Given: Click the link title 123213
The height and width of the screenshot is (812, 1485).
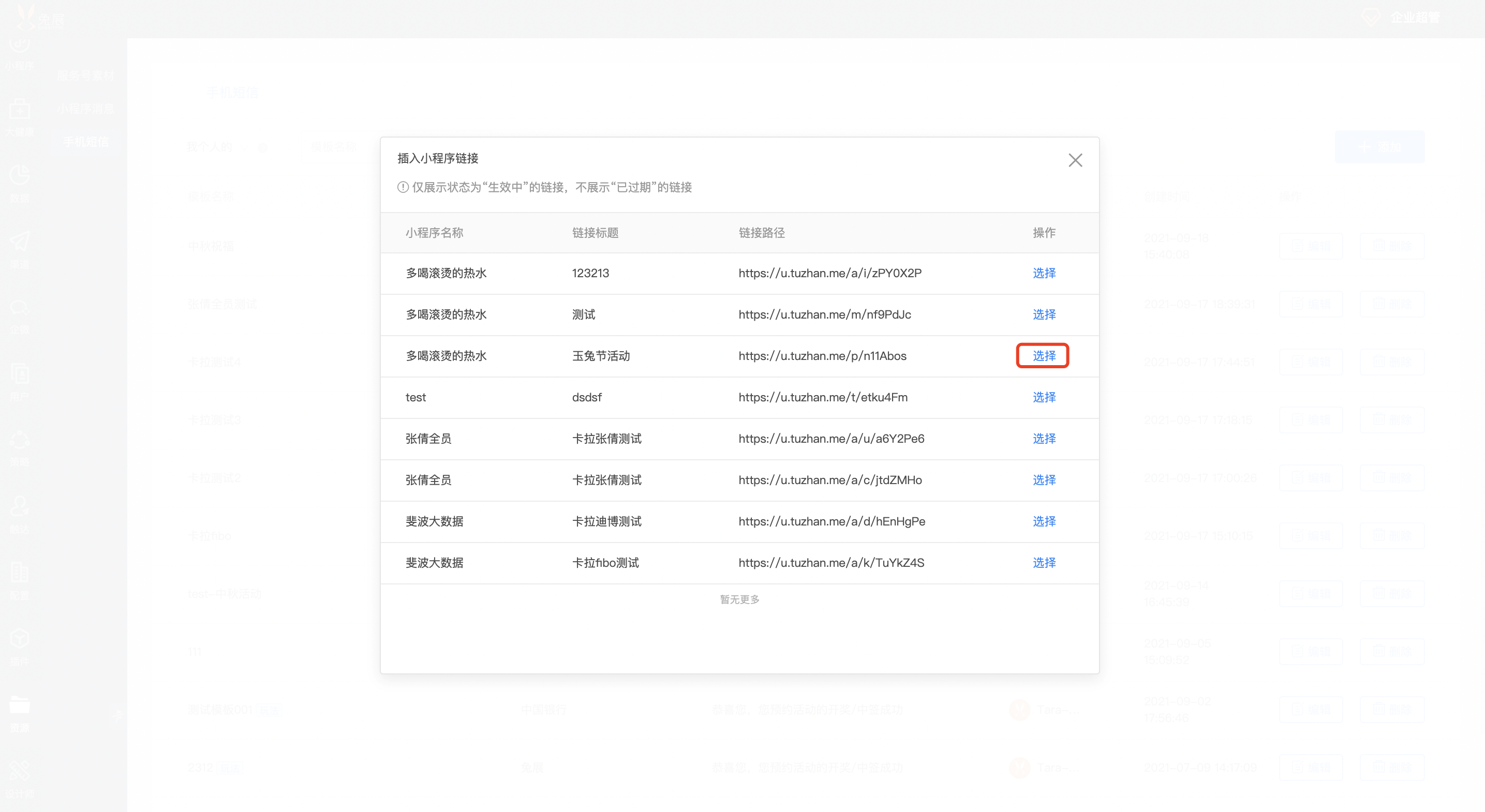Looking at the screenshot, I should [590, 273].
